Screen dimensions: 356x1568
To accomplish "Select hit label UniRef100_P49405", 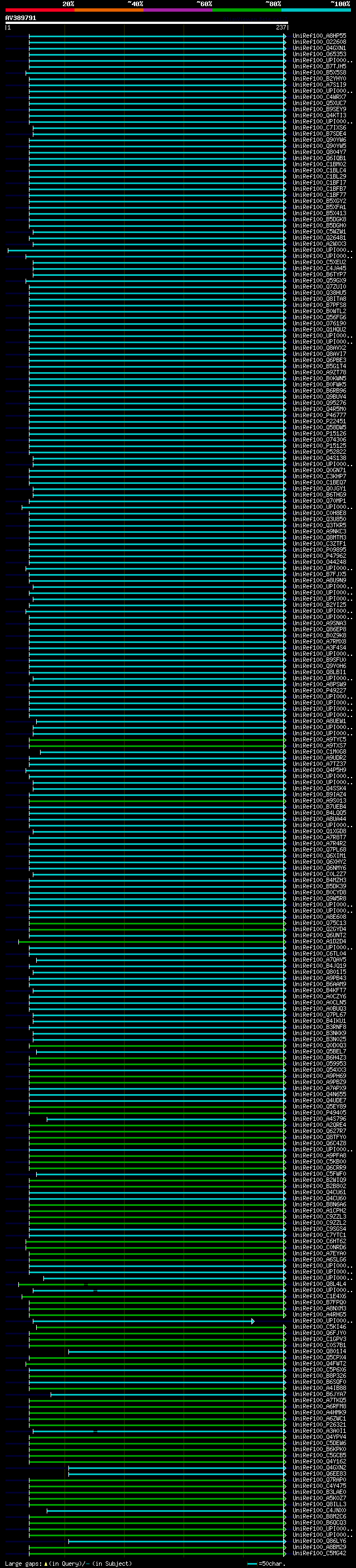I will pos(319,1112).
